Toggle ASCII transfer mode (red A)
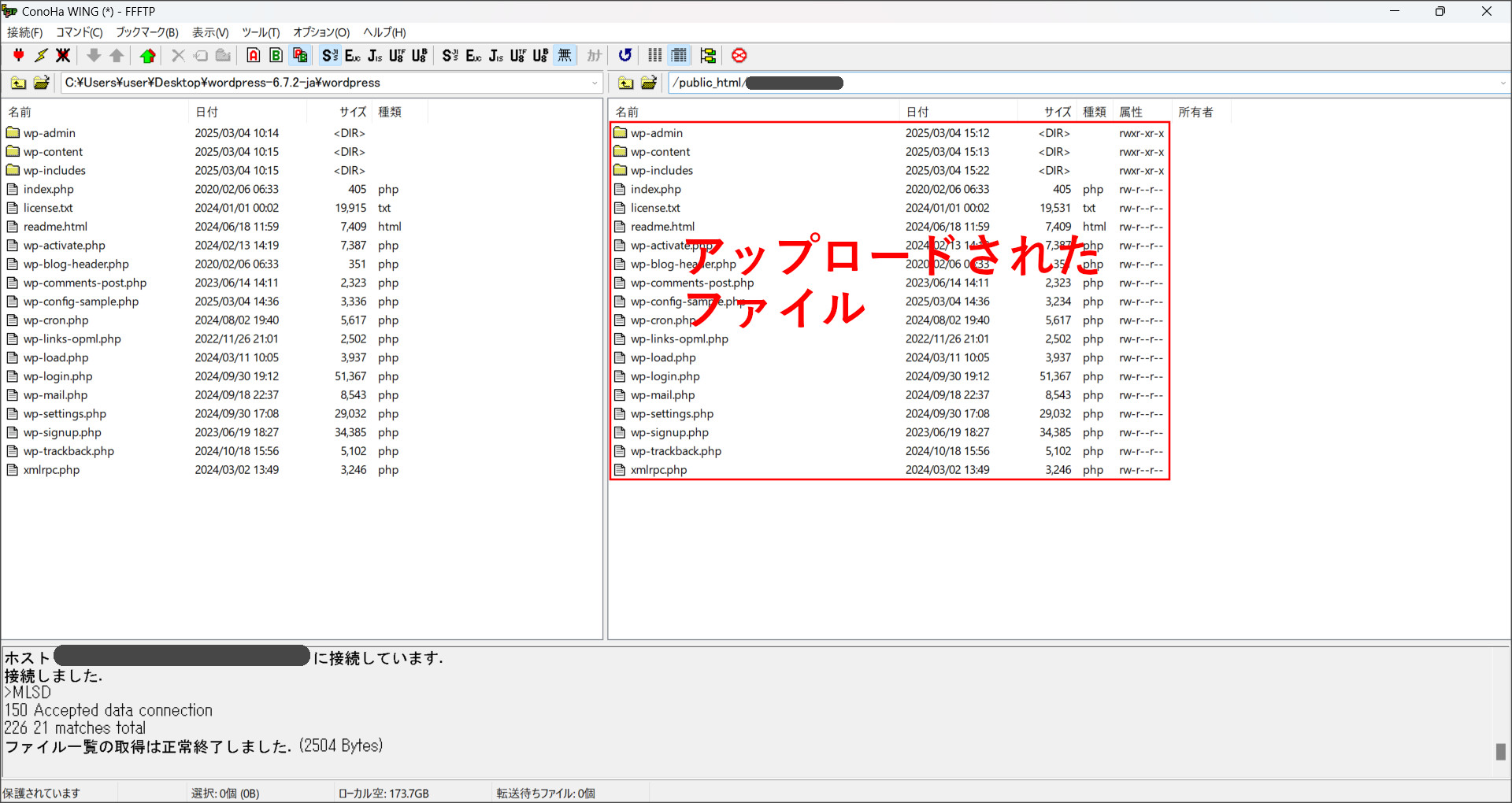The image size is (1512, 803). click(253, 55)
